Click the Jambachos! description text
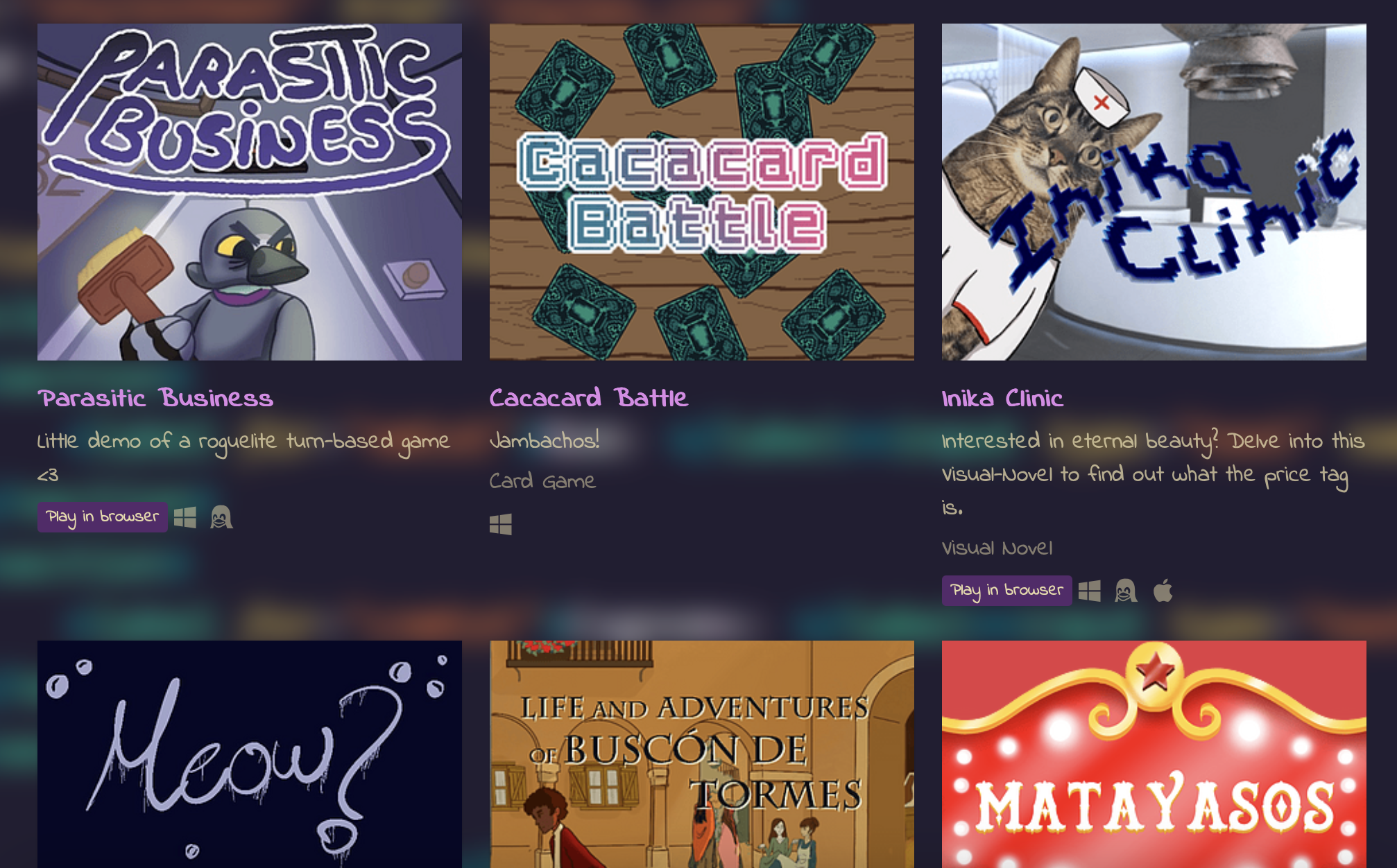 click(545, 440)
